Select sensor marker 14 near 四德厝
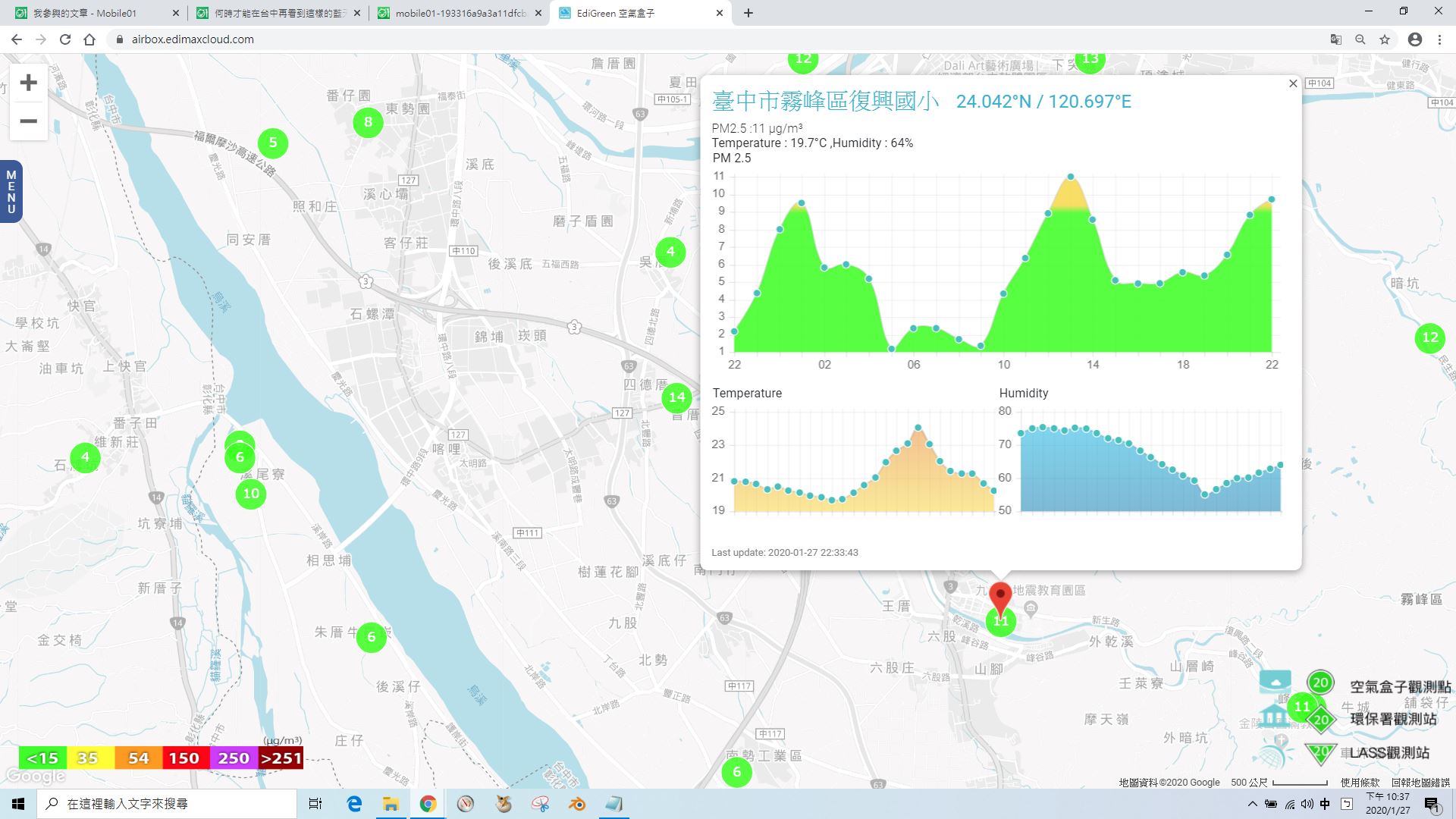Screen dimensions: 1456x819 676,397
